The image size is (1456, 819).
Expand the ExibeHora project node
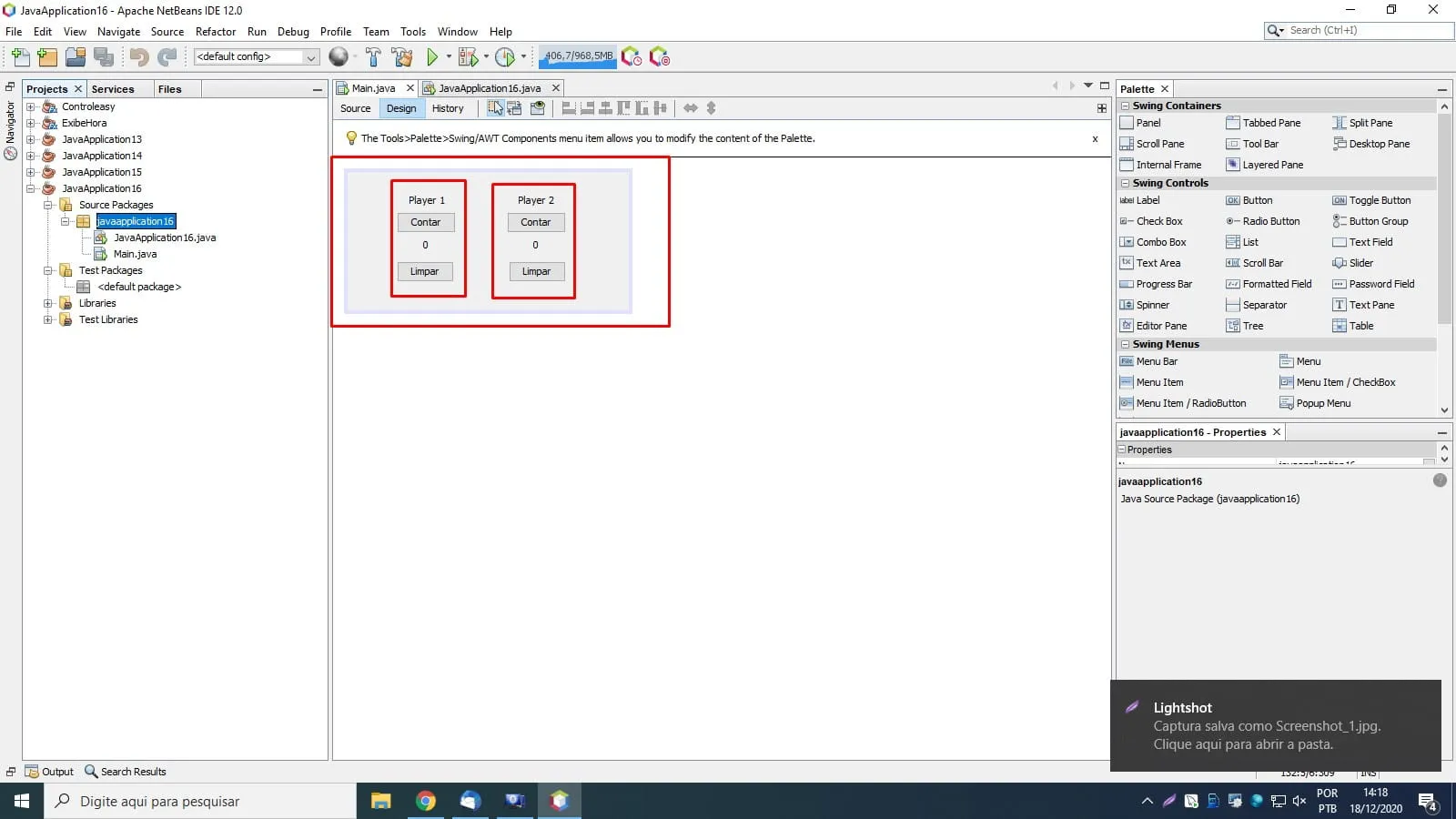click(x=31, y=123)
